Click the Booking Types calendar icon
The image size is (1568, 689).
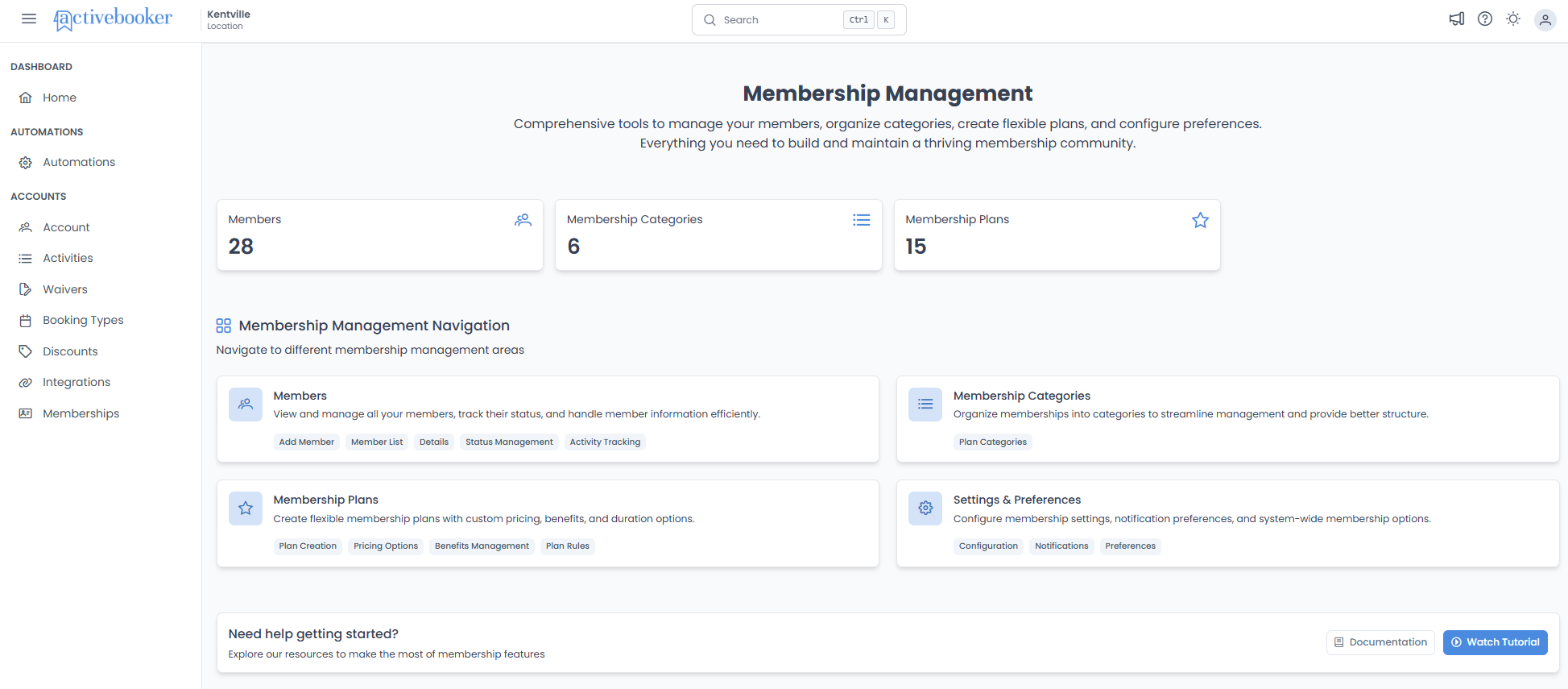(26, 321)
